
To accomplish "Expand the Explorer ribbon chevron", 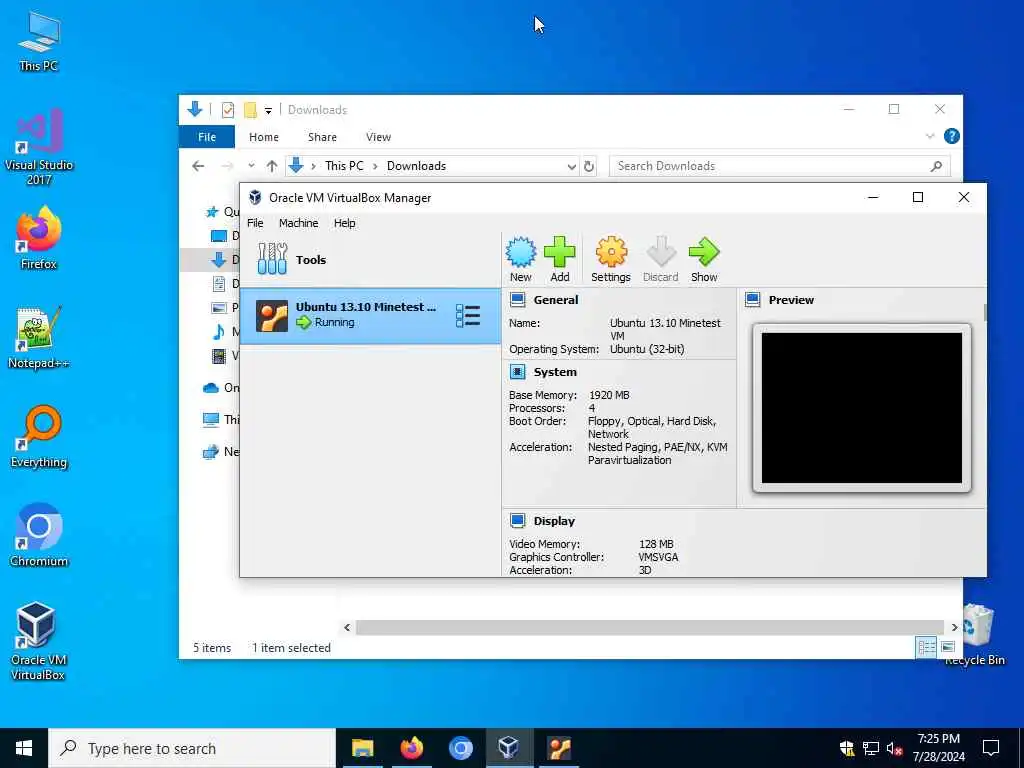I will click(930, 136).
